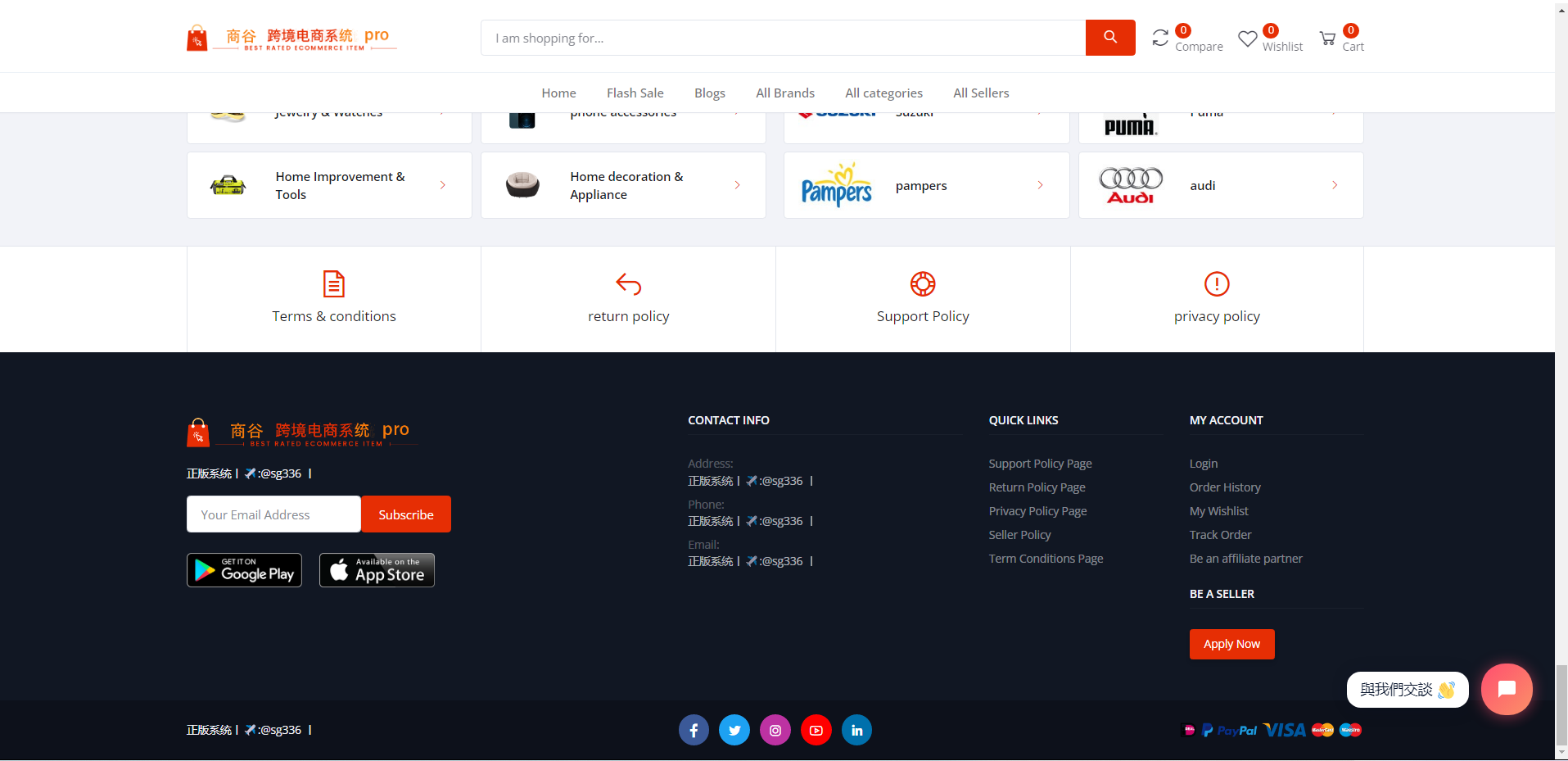Screen dimensions: 1568x761
Task: Expand the Home Improvement & Tools category
Action: click(328, 184)
